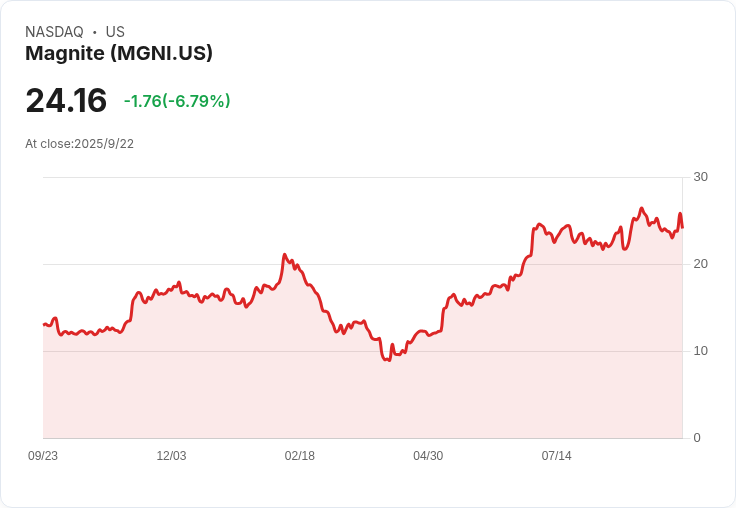Click the 0 price axis label
This screenshot has width=736, height=508.
click(x=697, y=438)
